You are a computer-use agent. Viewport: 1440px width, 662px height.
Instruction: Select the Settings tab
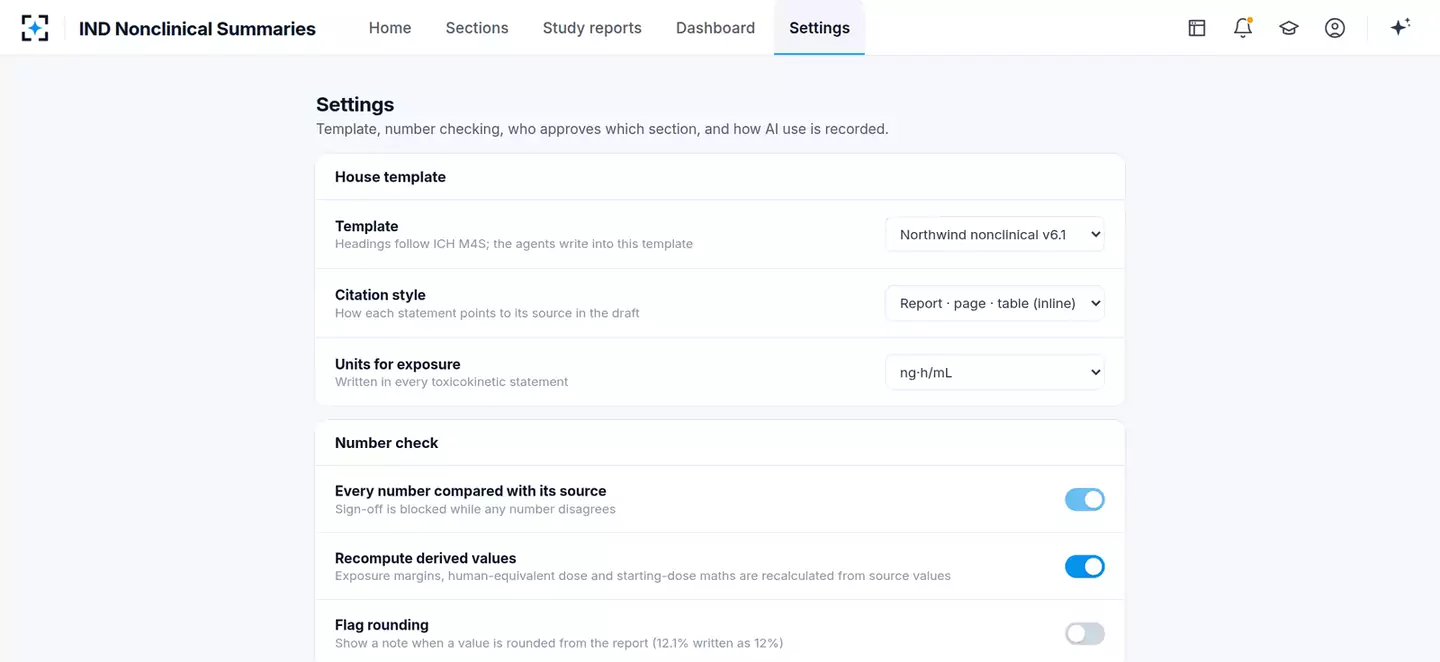tap(819, 28)
